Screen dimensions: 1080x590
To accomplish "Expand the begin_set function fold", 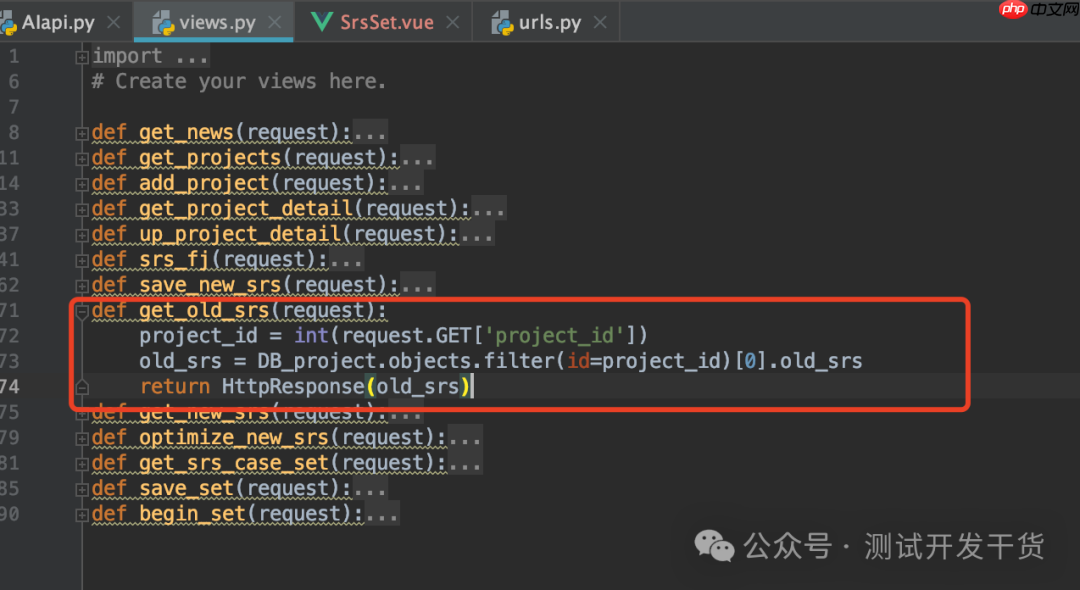I will pos(82,516).
